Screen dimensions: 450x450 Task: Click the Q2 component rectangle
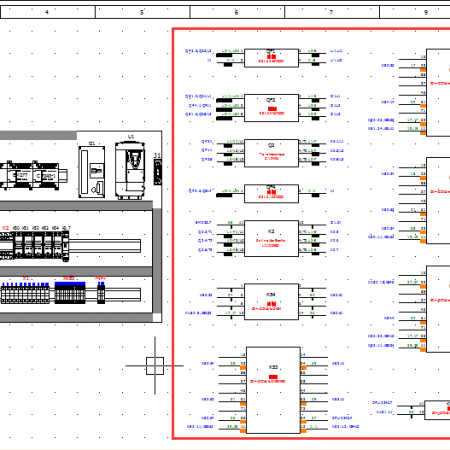pyautogui.click(x=271, y=153)
